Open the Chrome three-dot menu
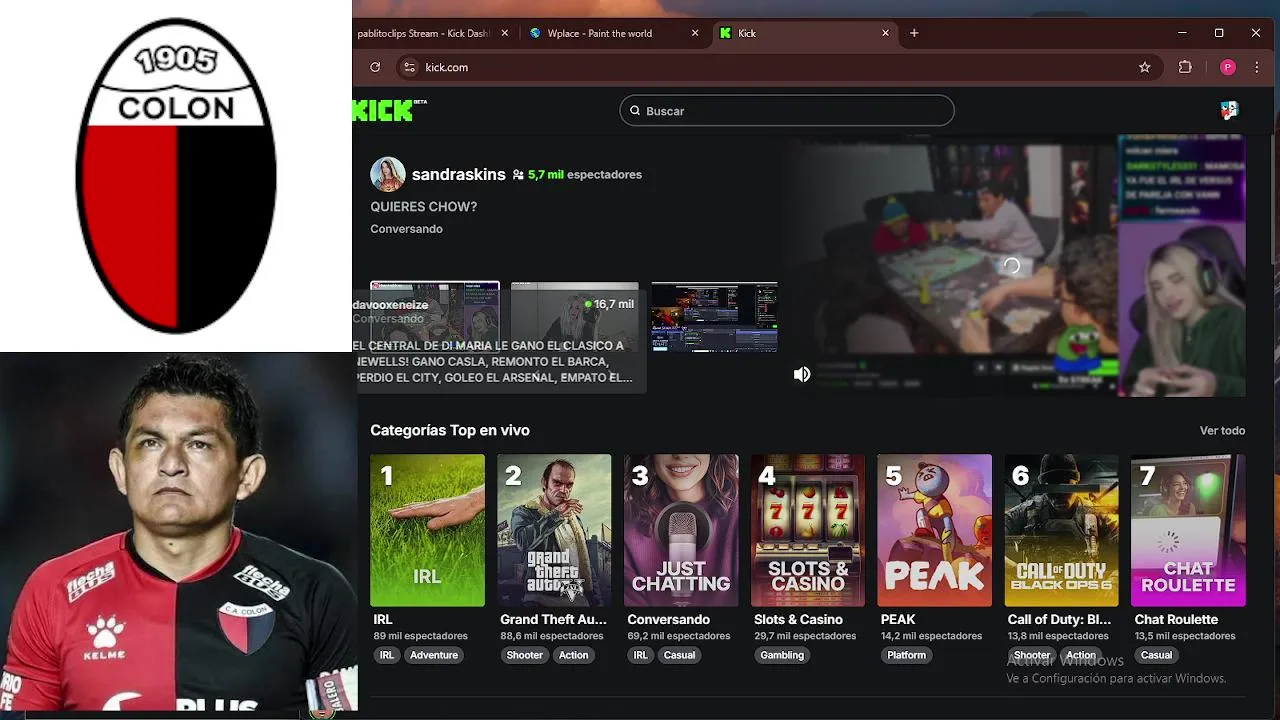This screenshot has width=1280, height=720. point(1257,67)
